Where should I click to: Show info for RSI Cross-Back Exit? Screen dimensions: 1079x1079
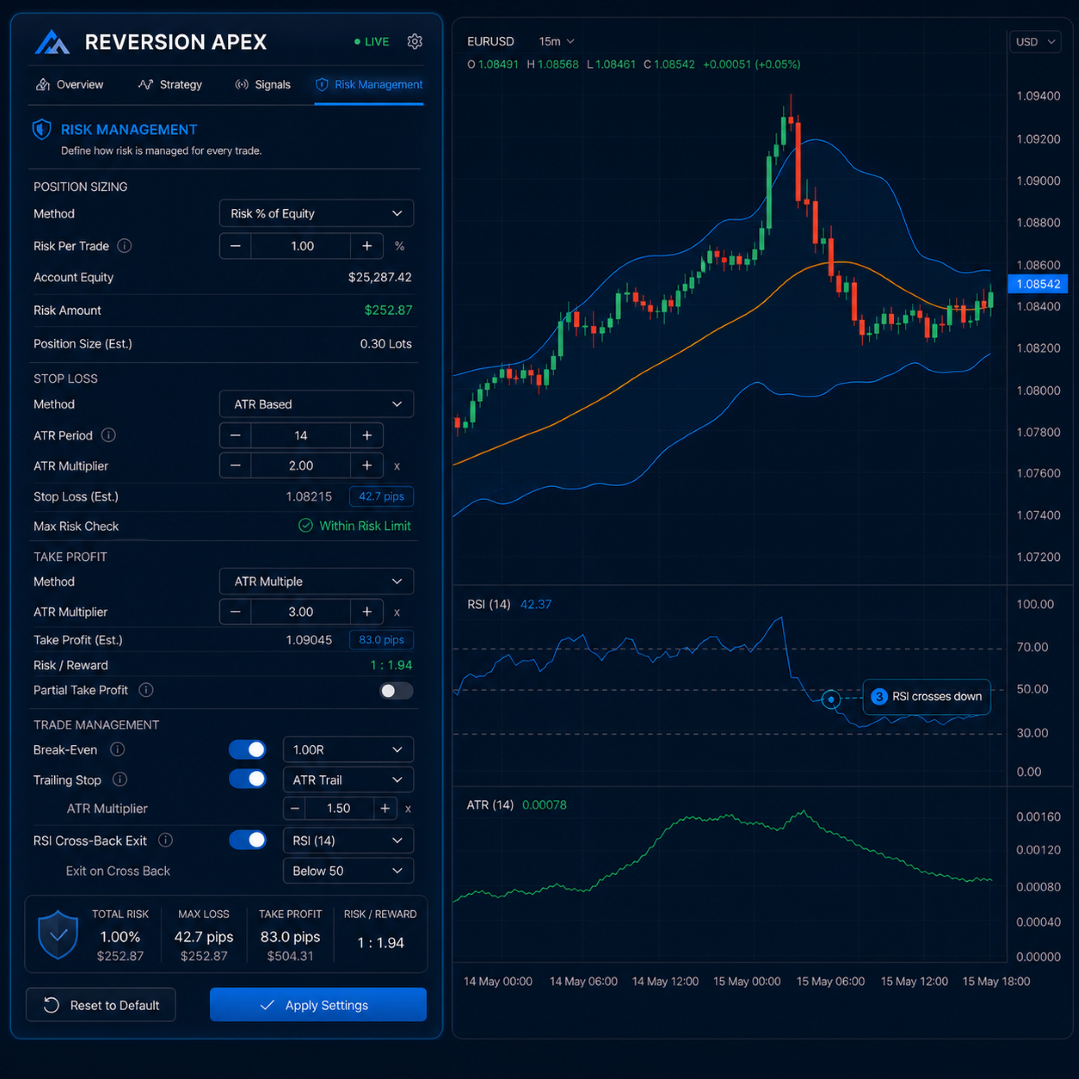(x=165, y=840)
